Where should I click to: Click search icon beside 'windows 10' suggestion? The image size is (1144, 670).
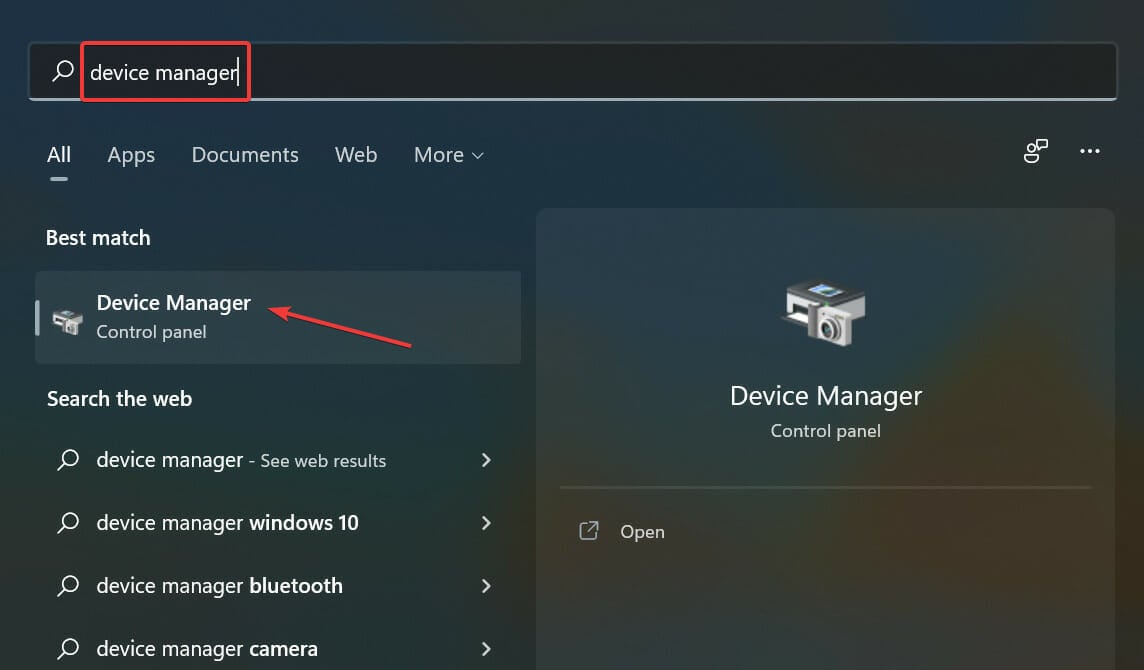68,523
